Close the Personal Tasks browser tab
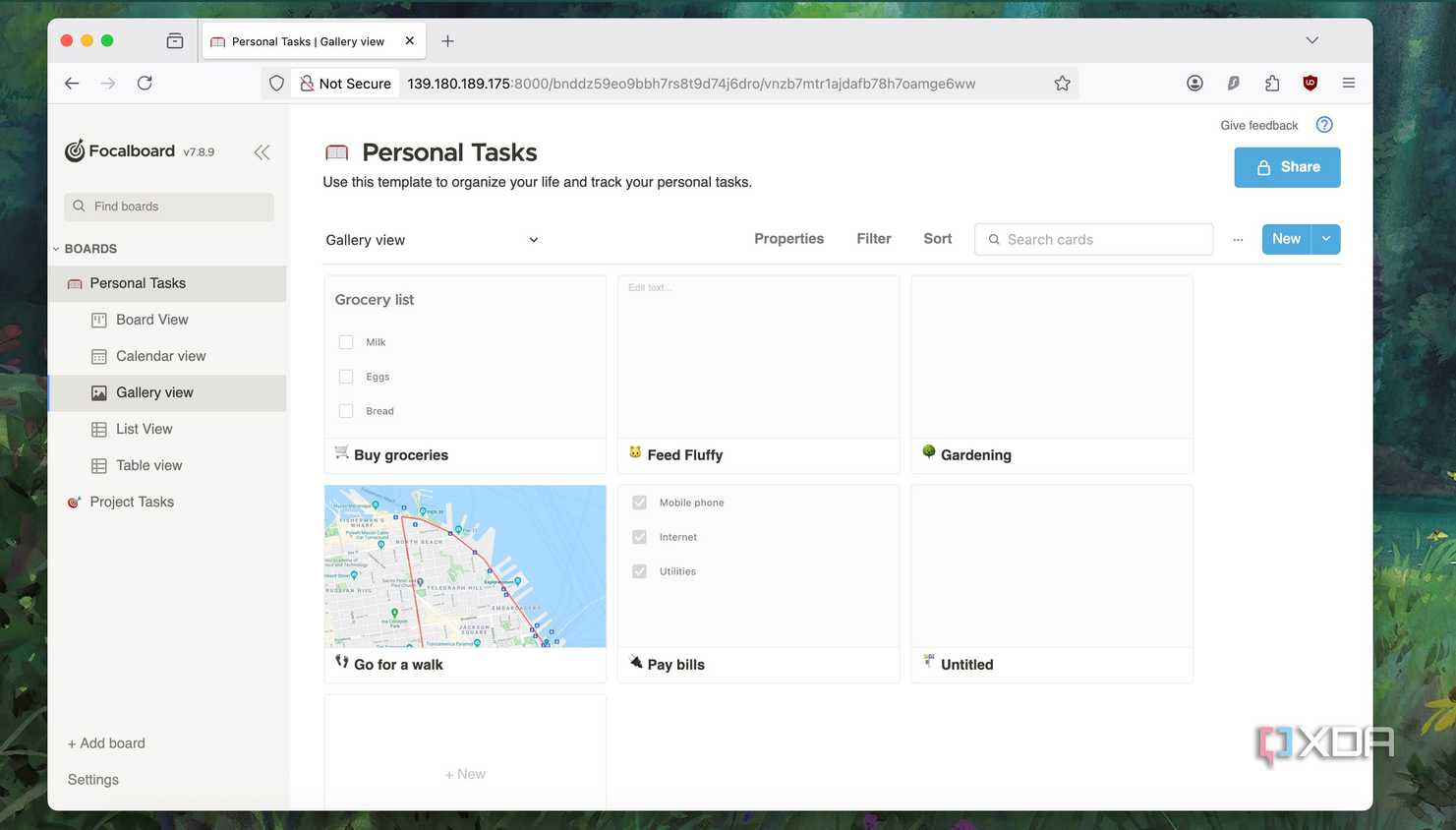 click(410, 41)
